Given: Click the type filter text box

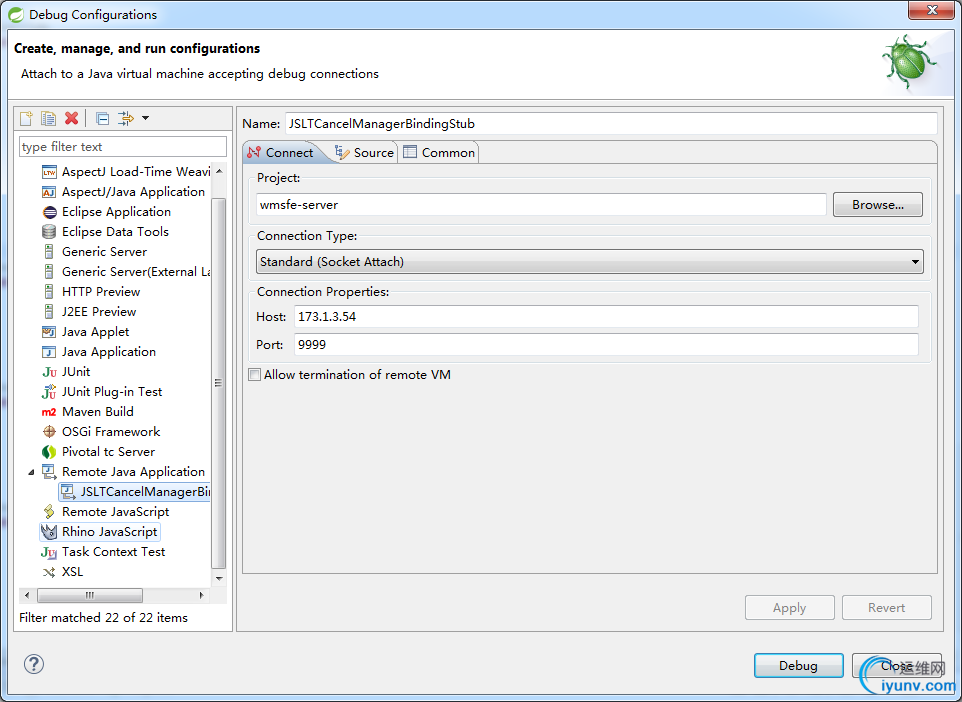Looking at the screenshot, I should click(x=122, y=147).
